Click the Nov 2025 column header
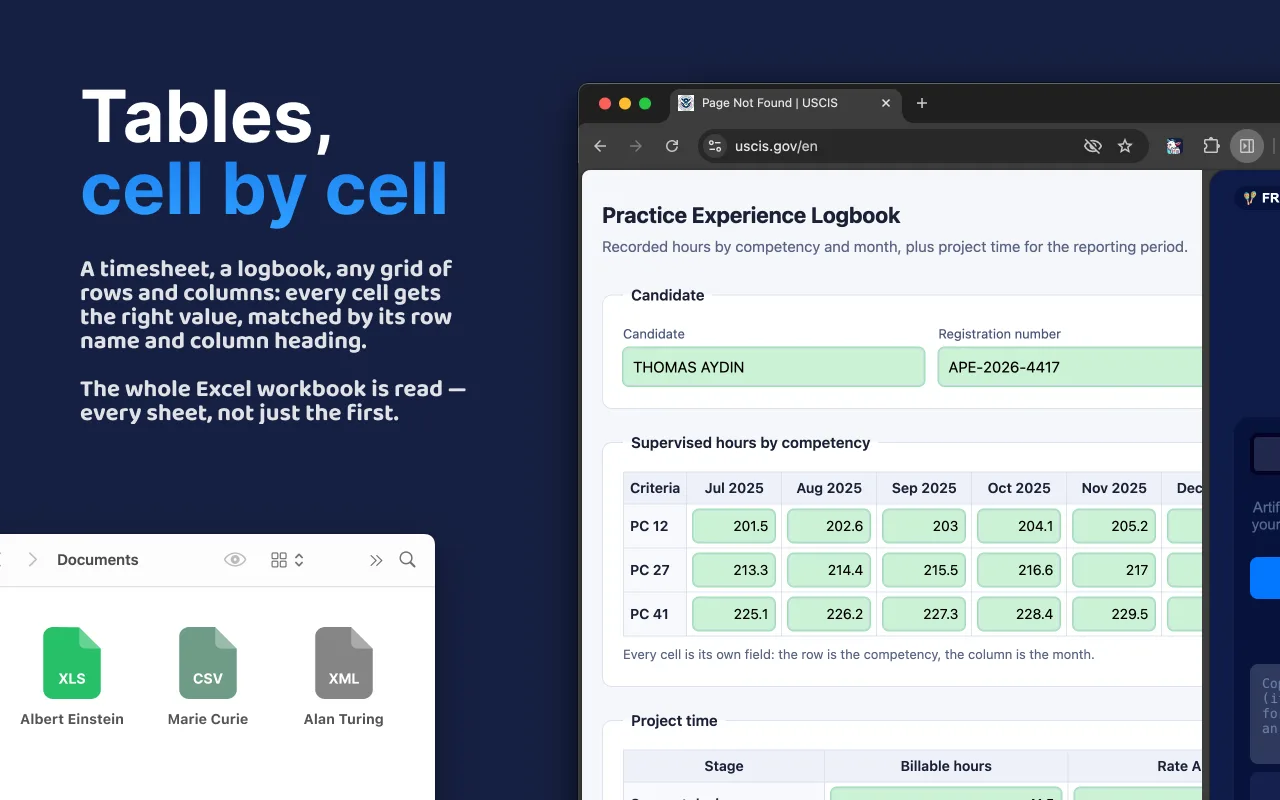Viewport: 1280px width, 800px height. click(1114, 488)
